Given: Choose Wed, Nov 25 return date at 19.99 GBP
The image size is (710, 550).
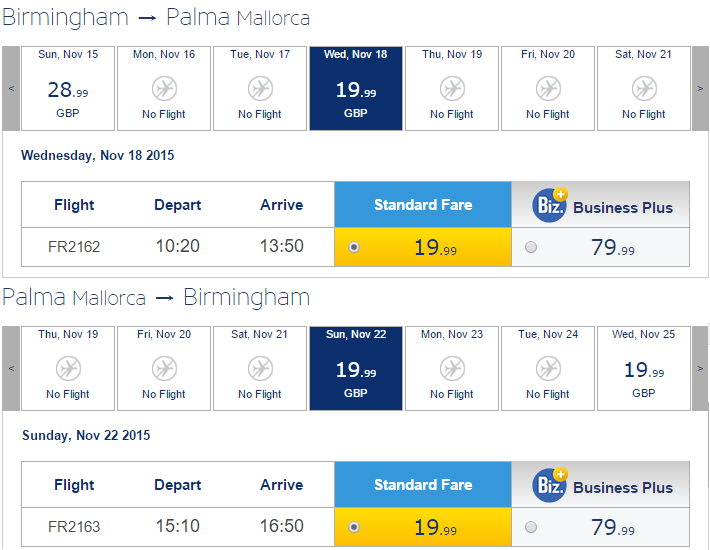Looking at the screenshot, I should (x=644, y=368).
